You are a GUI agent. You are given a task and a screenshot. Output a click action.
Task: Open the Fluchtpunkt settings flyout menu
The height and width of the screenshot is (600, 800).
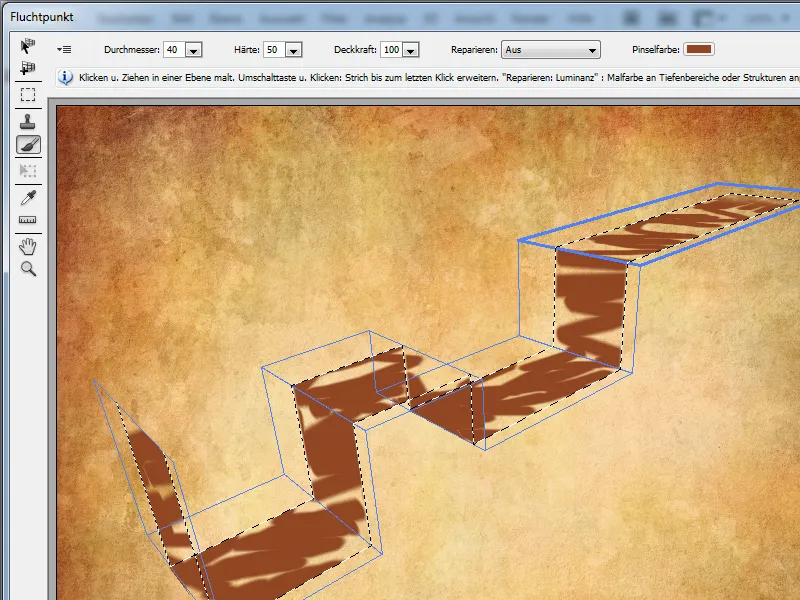(64, 49)
